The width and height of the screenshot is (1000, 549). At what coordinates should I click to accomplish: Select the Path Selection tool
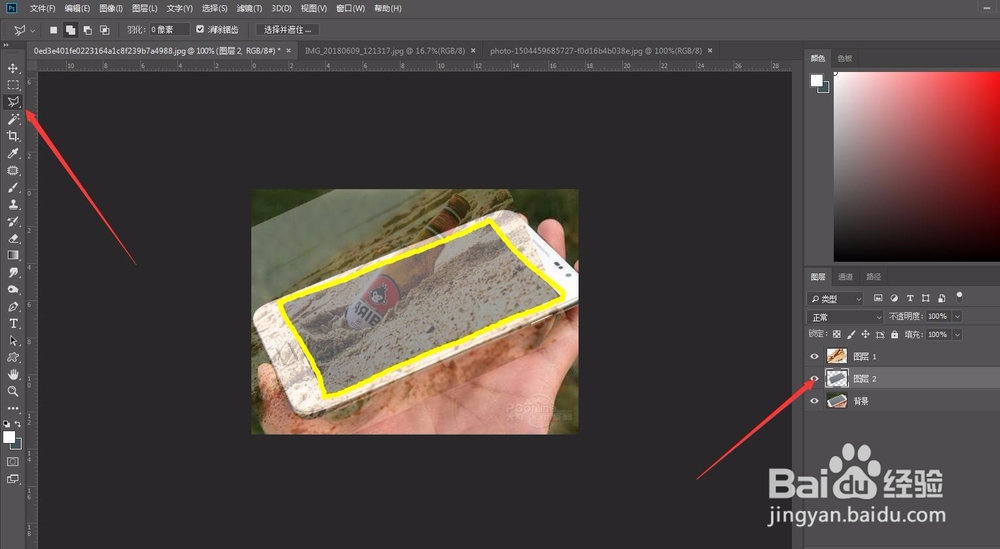(x=13, y=340)
